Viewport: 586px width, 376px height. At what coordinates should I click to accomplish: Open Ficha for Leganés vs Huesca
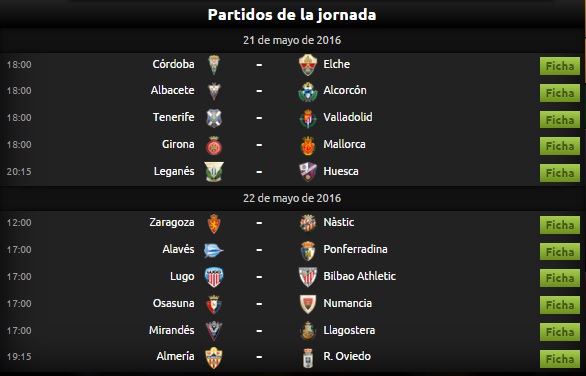click(560, 173)
